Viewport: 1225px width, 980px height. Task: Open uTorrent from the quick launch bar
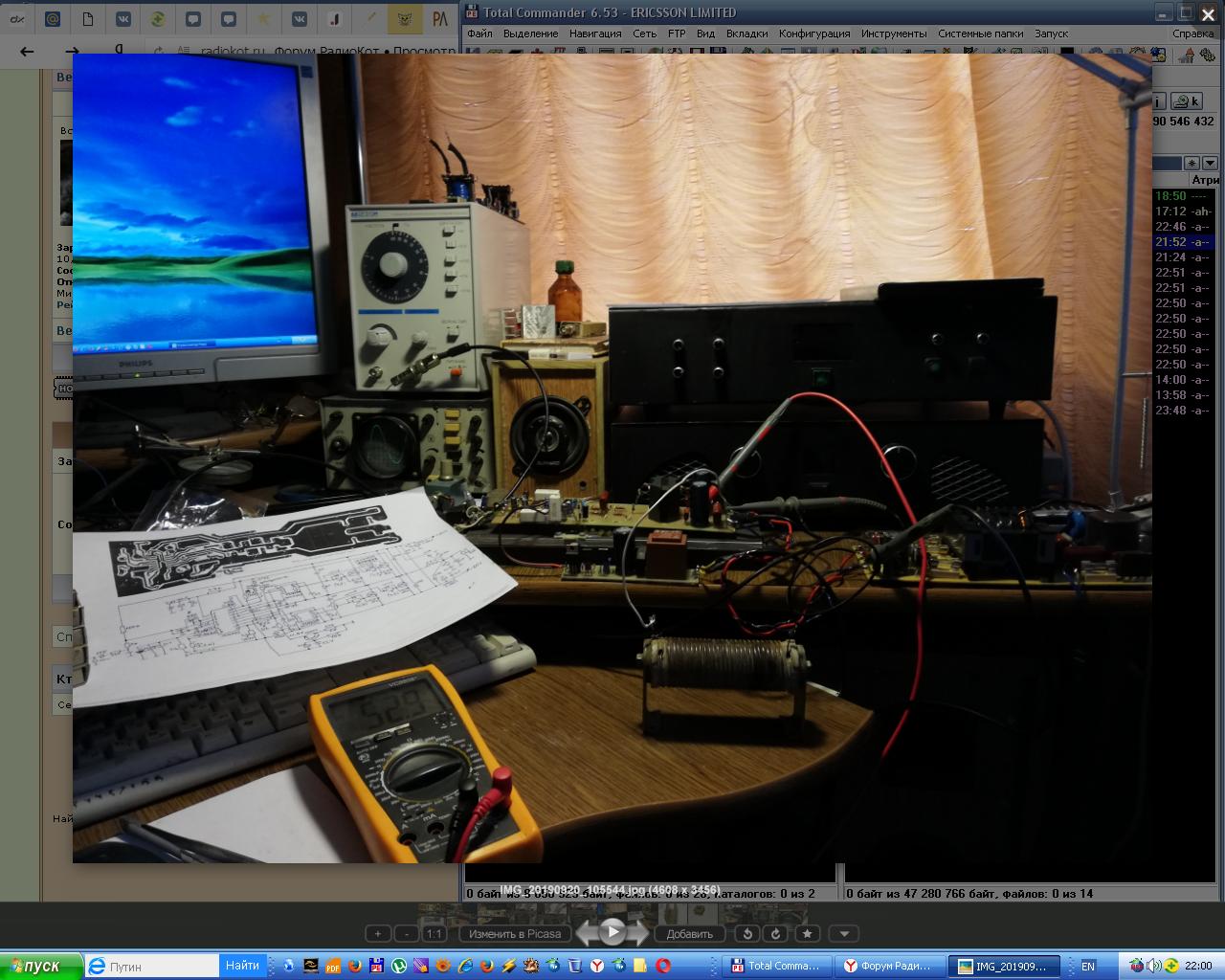pyautogui.click(x=399, y=966)
